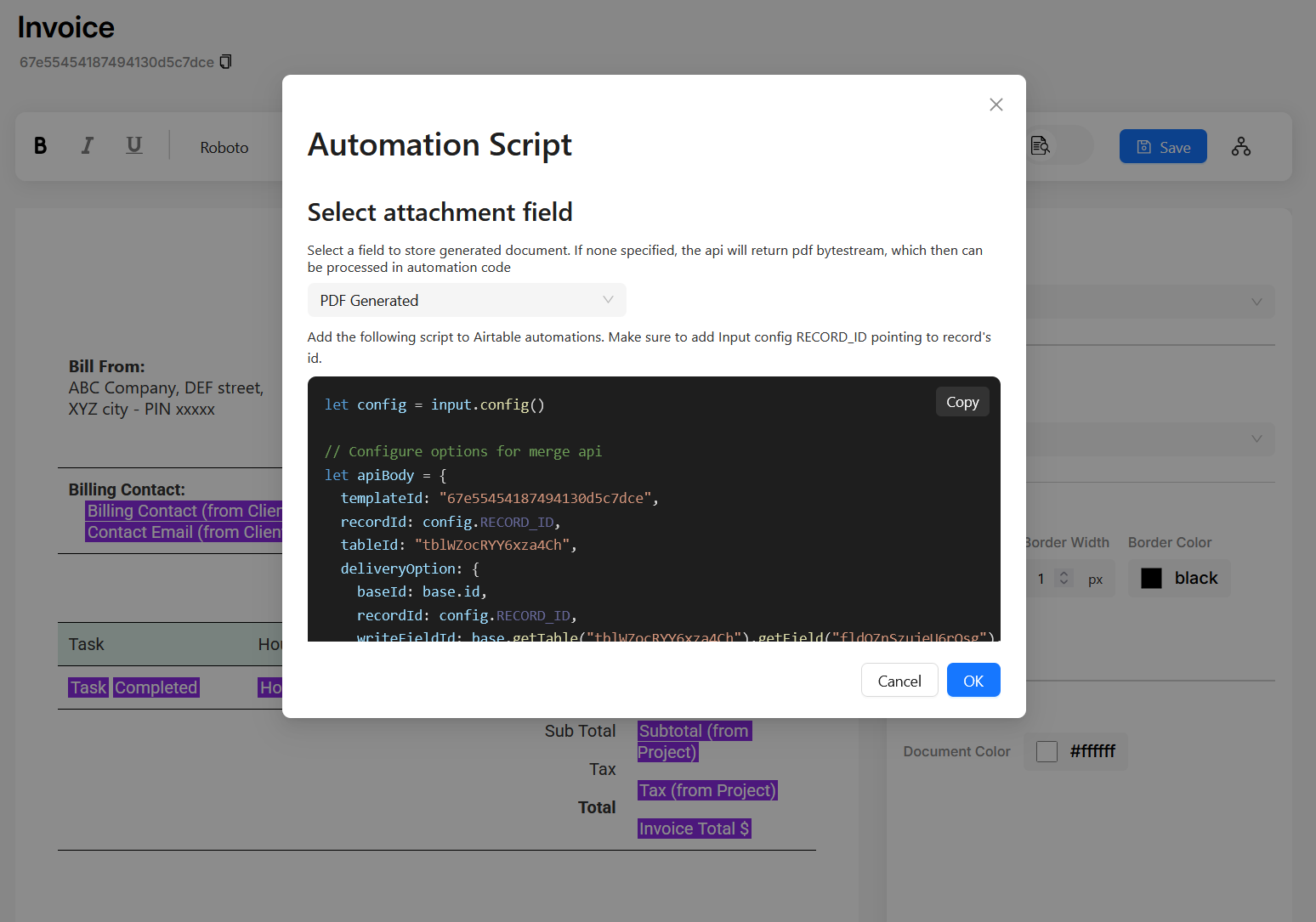Viewport: 1316px width, 922px height.
Task: Select the Task merge field tag
Action: tap(88, 687)
